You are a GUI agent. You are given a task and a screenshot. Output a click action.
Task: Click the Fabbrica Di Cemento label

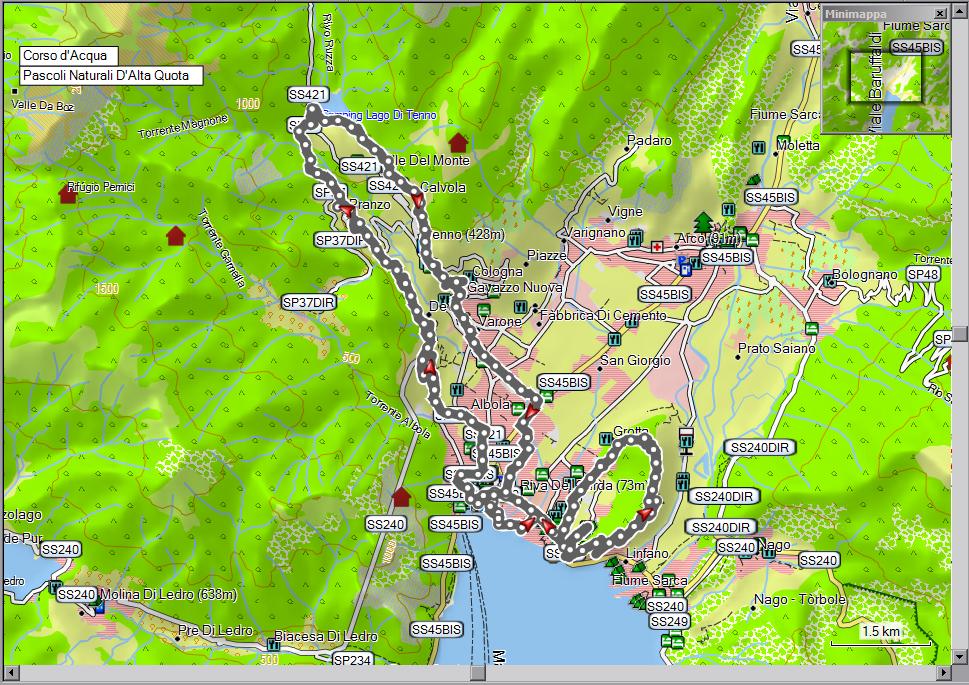[603, 315]
